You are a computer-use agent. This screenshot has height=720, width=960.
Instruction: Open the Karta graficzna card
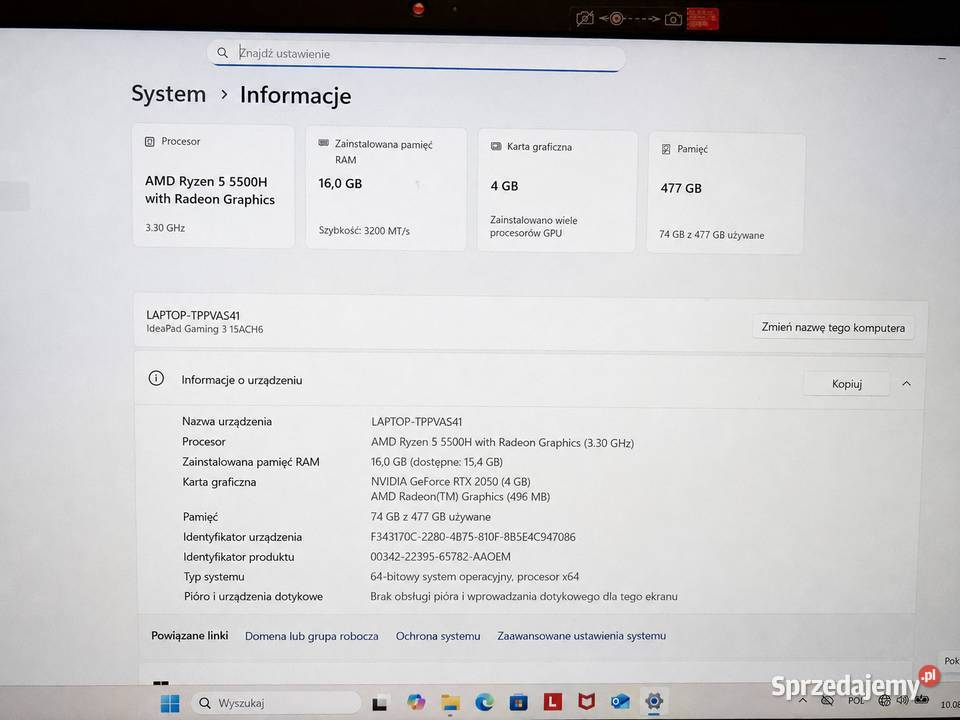(557, 191)
